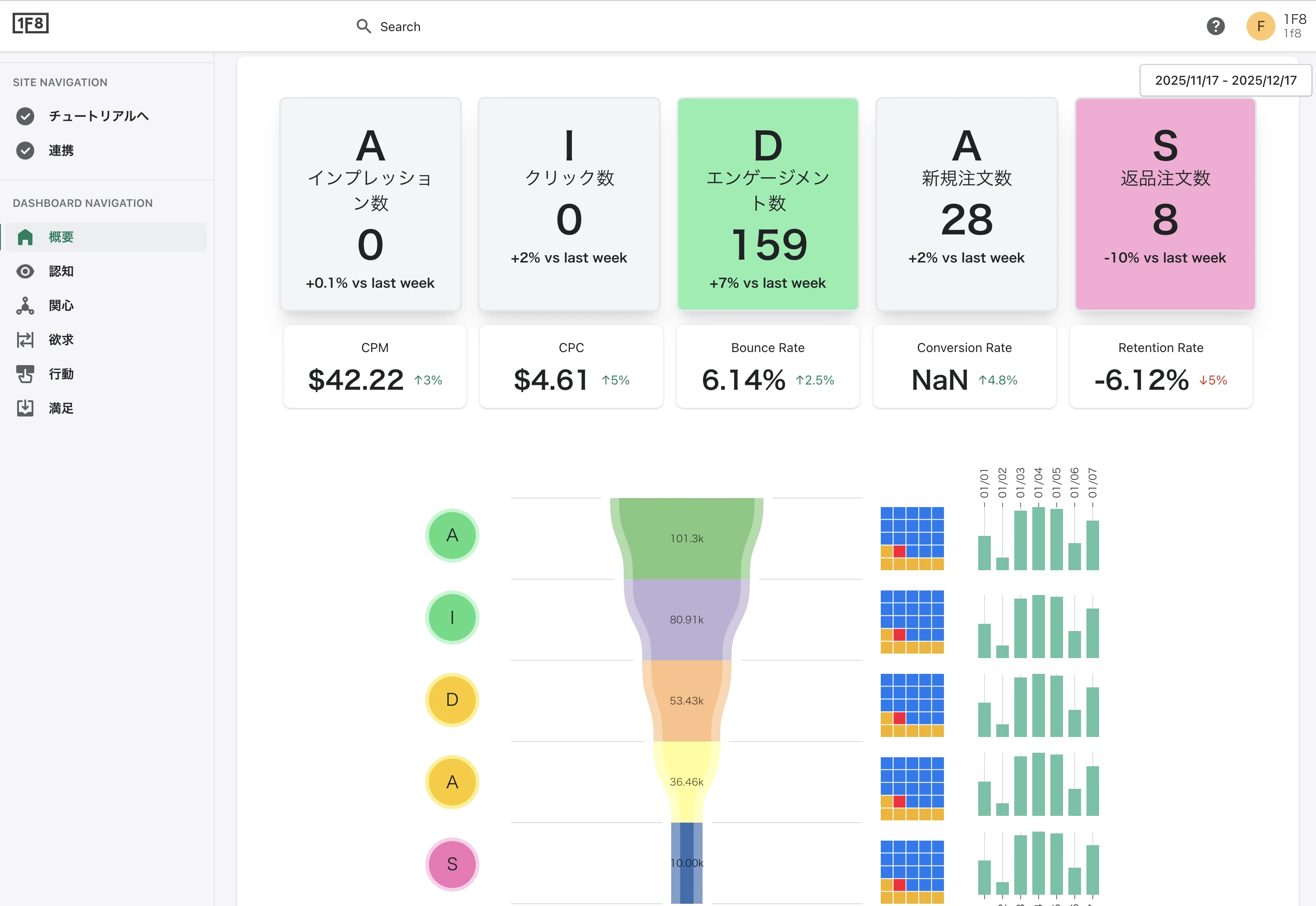Viewport: 1316px width, 906px height.
Task: Open the help question mark icon
Action: (1215, 26)
